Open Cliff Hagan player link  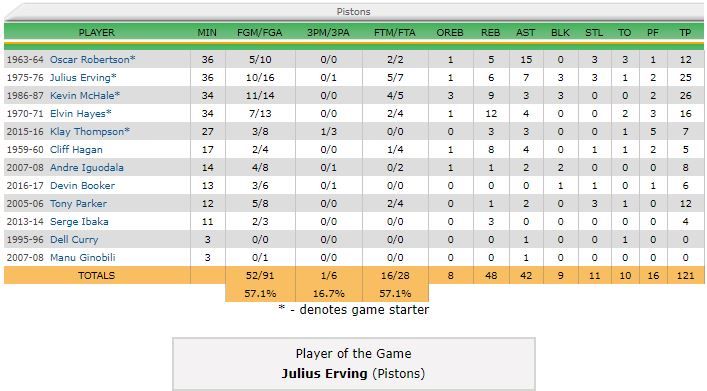[76, 150]
